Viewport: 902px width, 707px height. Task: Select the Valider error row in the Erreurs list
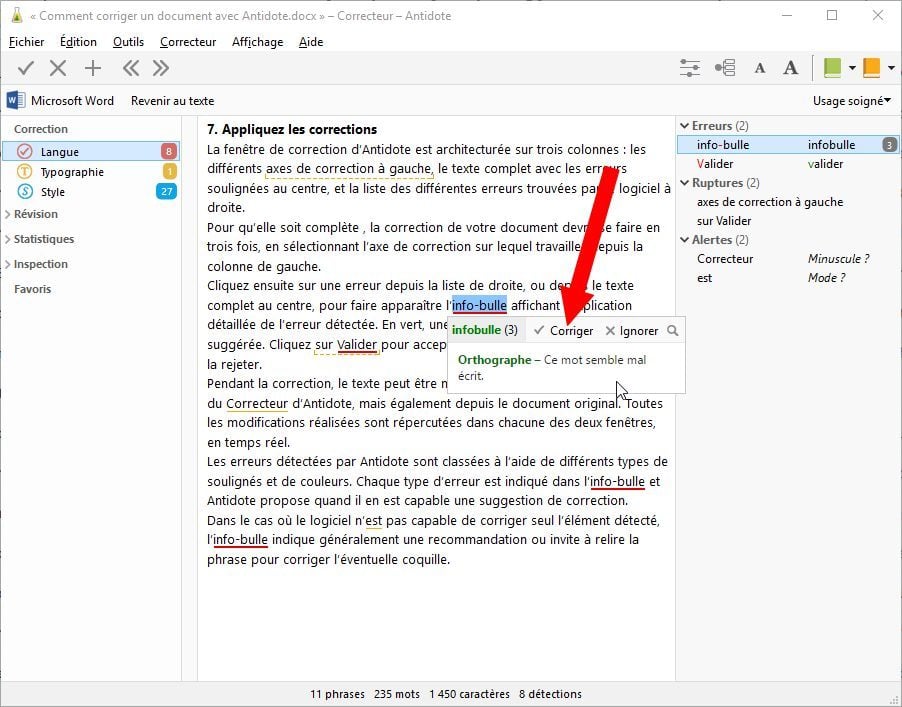788,164
